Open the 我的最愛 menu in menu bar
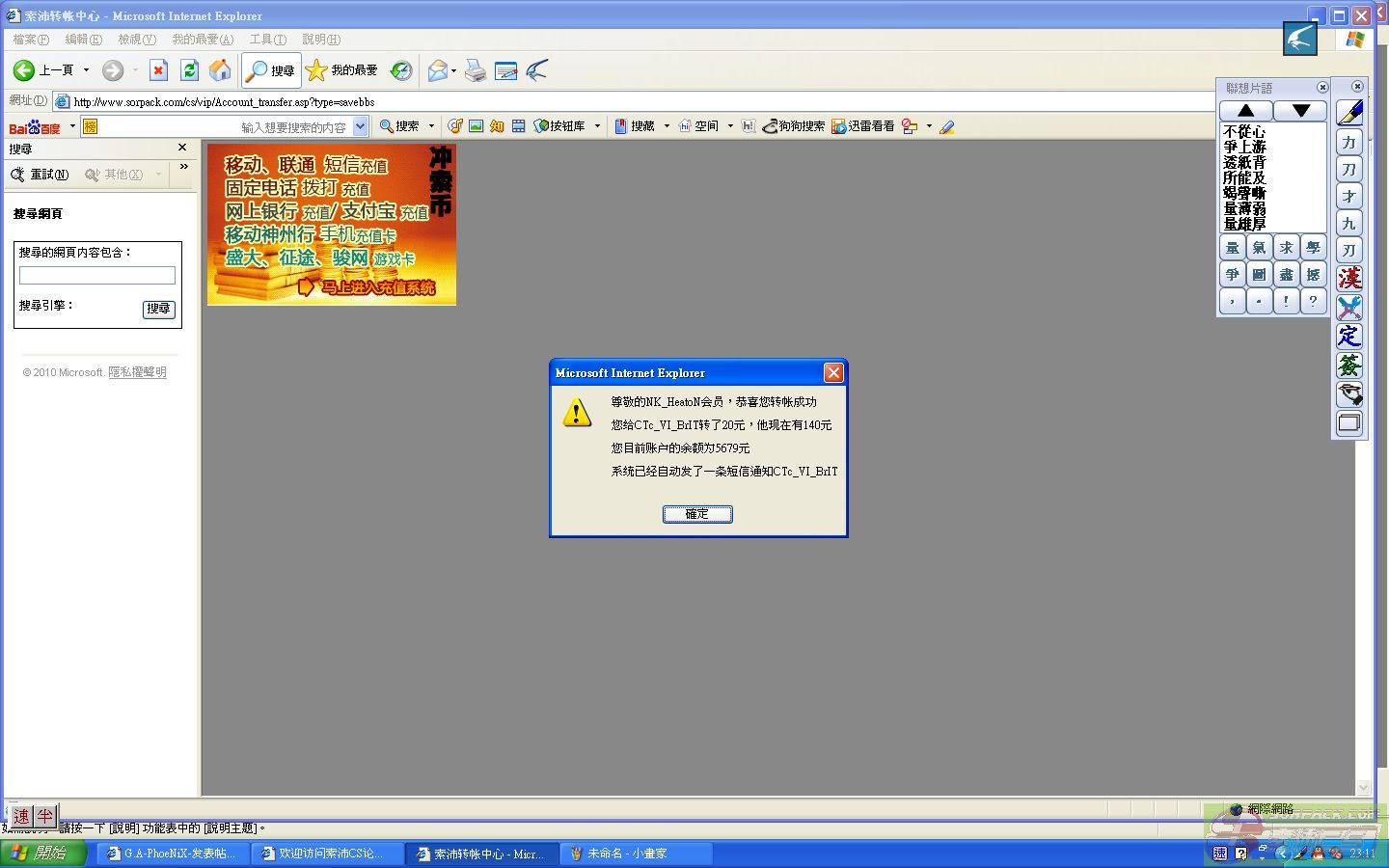The height and width of the screenshot is (868, 1389). (202, 40)
